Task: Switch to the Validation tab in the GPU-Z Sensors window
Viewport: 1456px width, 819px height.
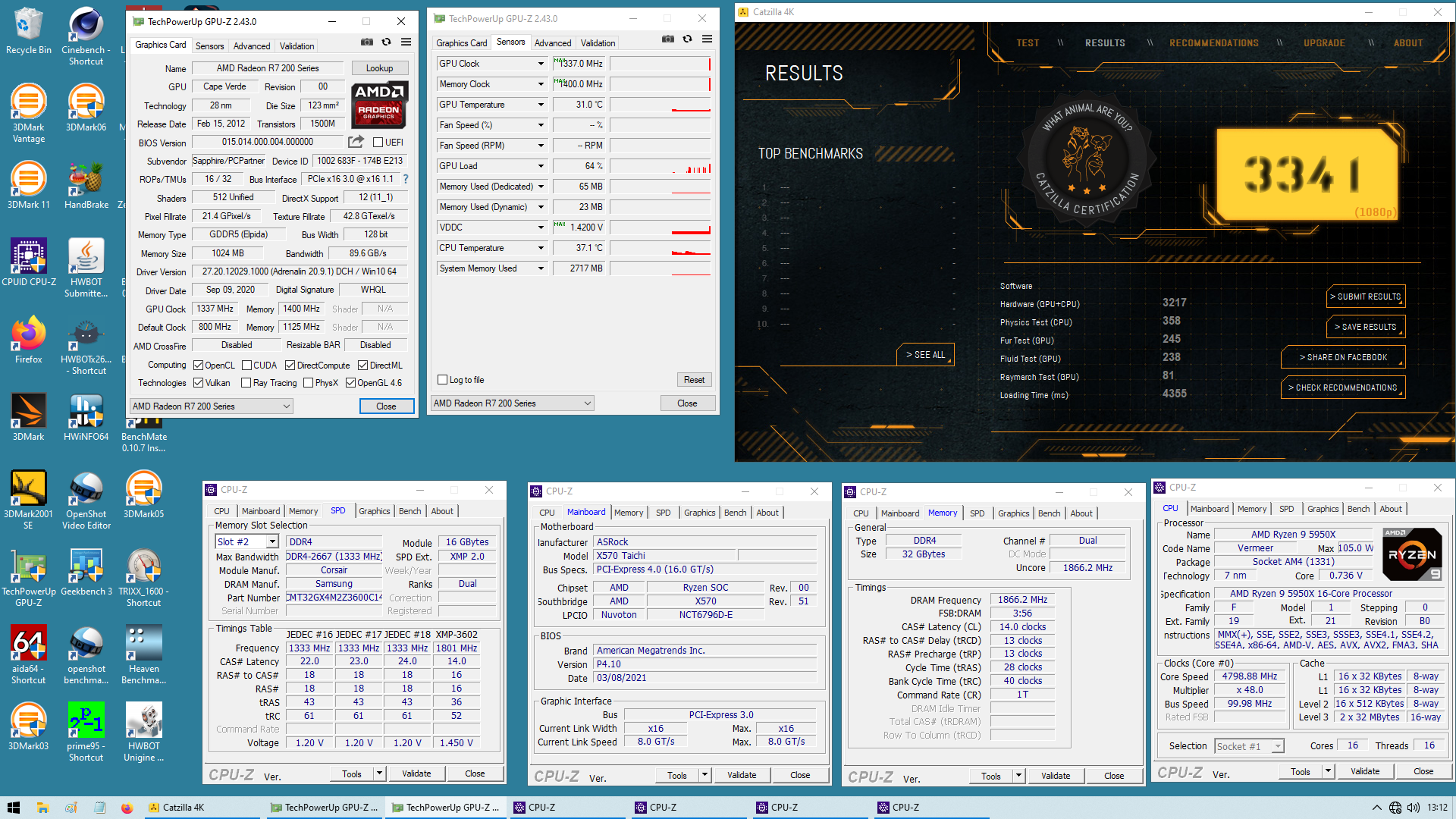Action: (598, 43)
